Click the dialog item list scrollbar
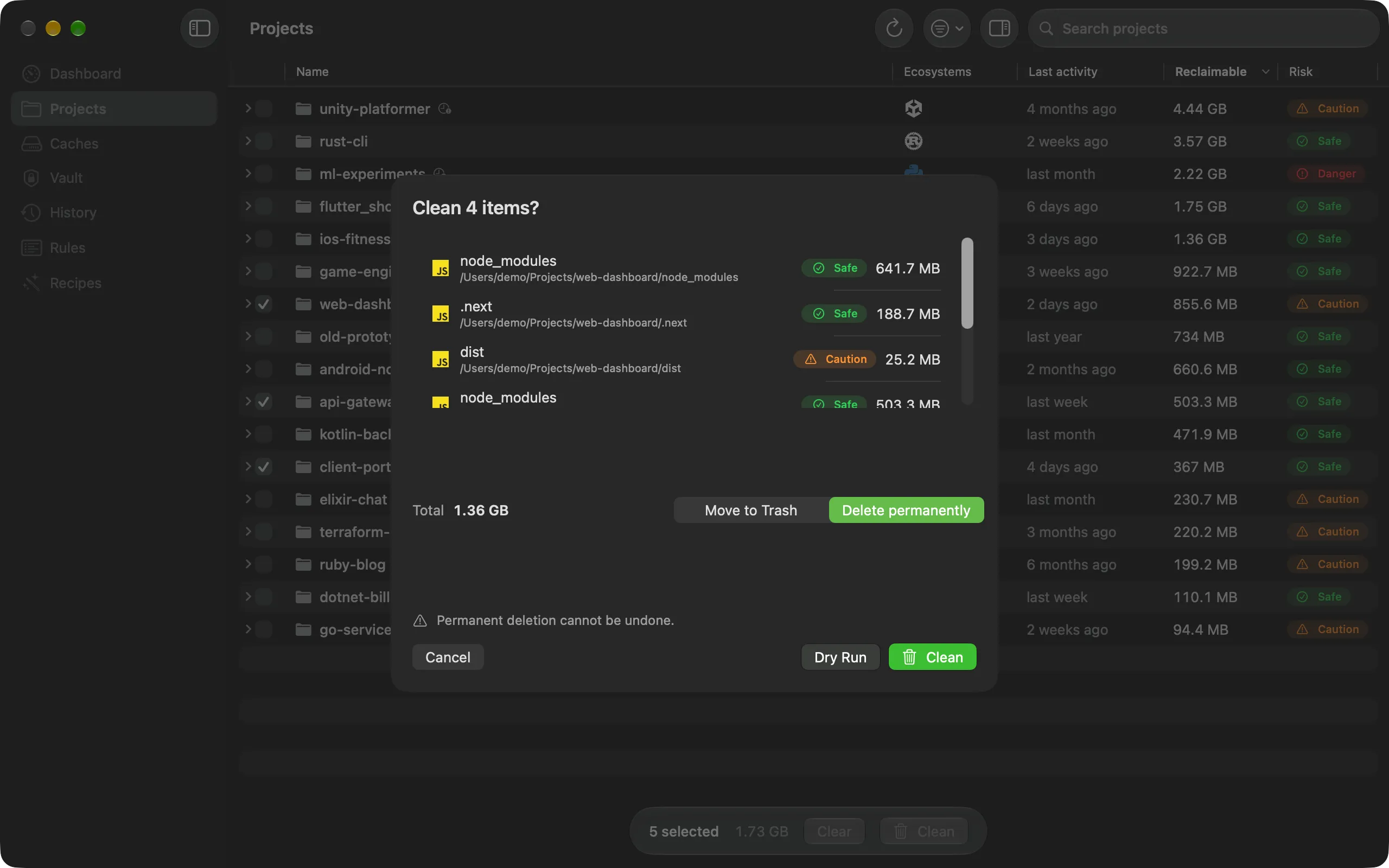This screenshot has height=868, width=1389. point(967,283)
